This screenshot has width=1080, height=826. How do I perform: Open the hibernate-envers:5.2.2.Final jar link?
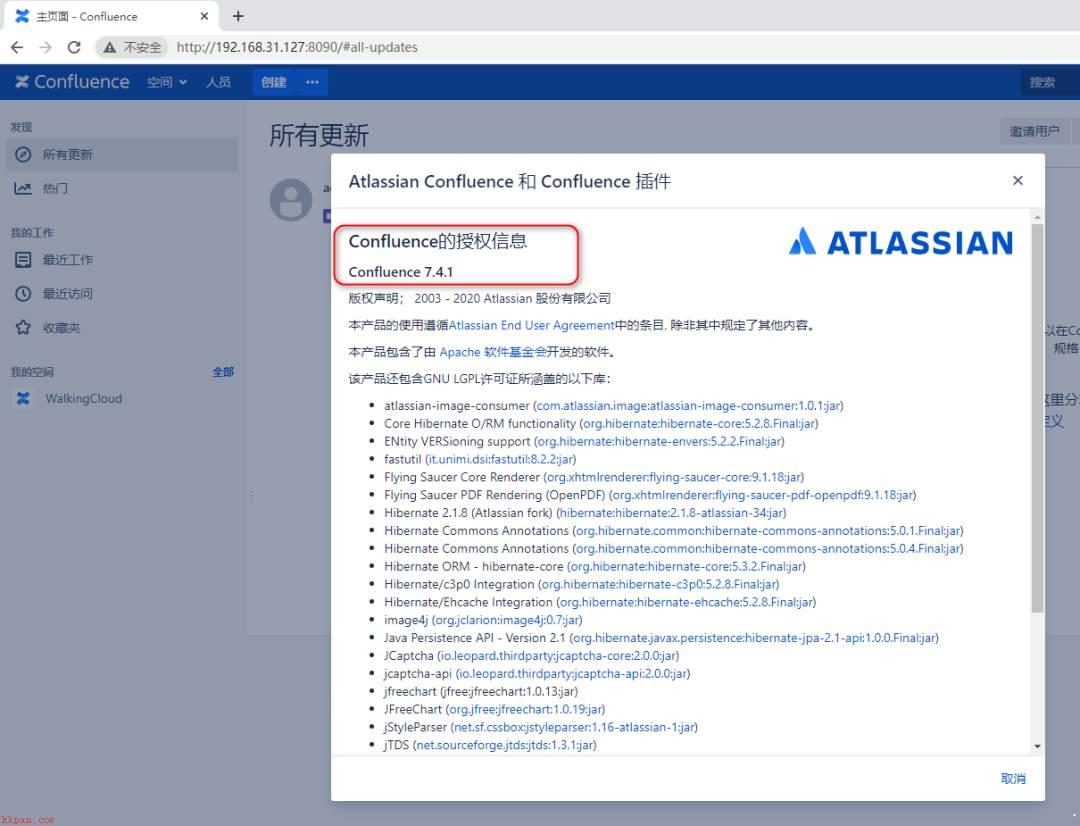click(659, 442)
